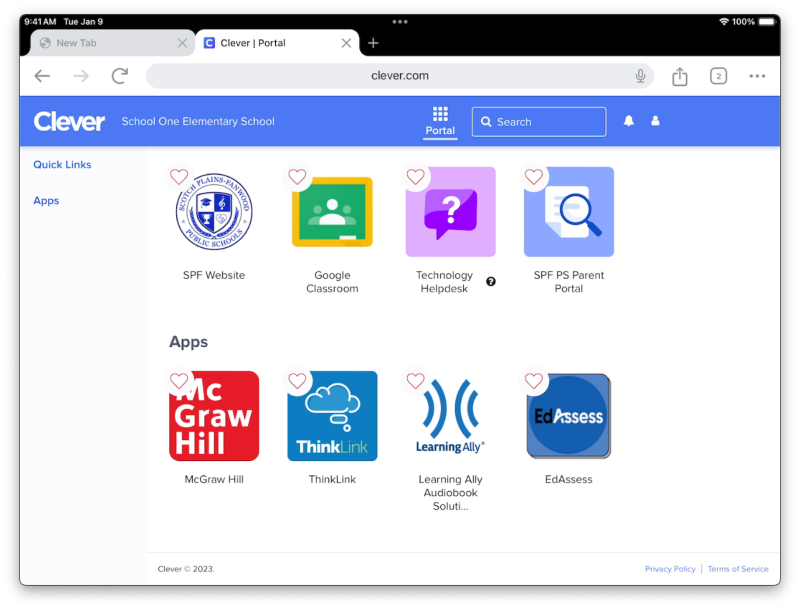
Task: Select the Portal navigation tab
Action: pos(440,121)
